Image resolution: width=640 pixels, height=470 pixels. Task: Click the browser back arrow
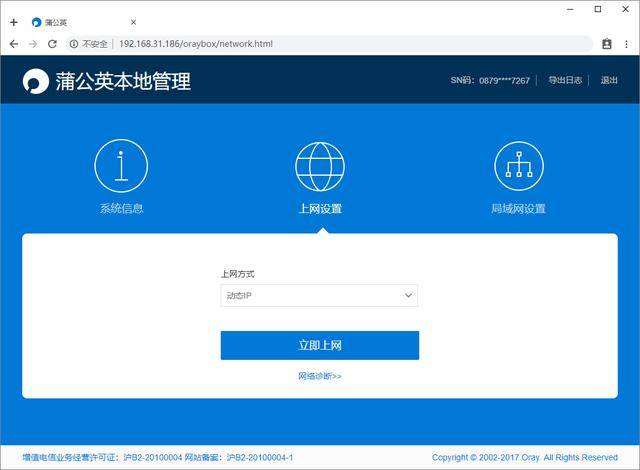(13, 44)
